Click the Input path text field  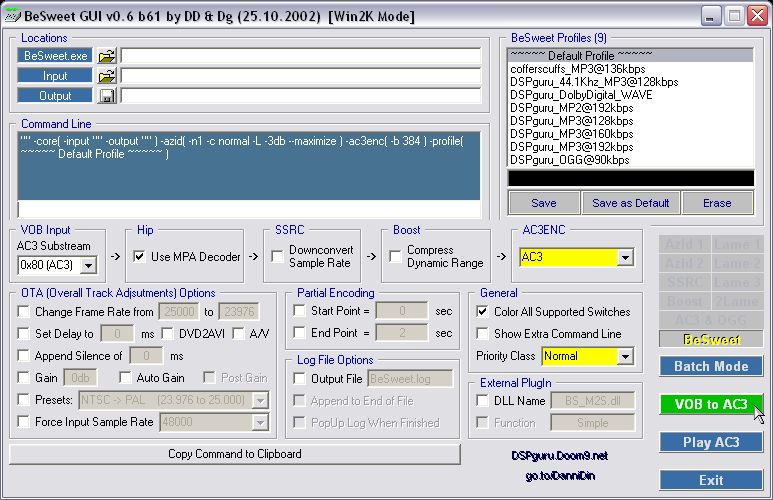click(x=301, y=76)
